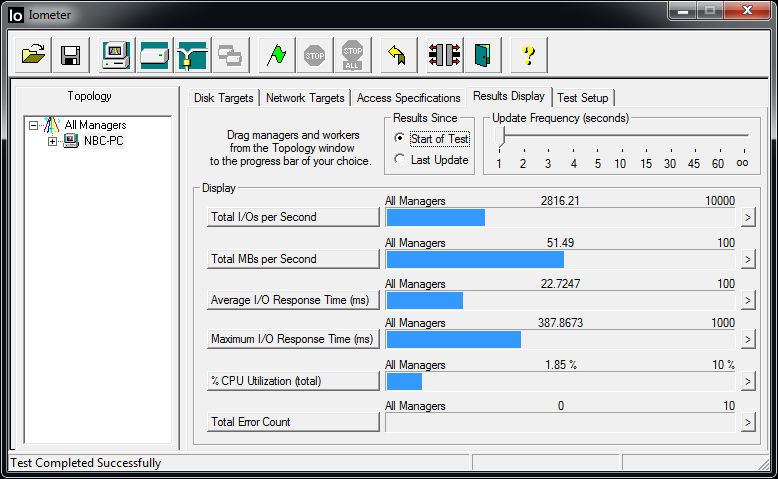The image size is (778, 479).
Task: Click the duplicate worker icon
Action: pos(230,55)
